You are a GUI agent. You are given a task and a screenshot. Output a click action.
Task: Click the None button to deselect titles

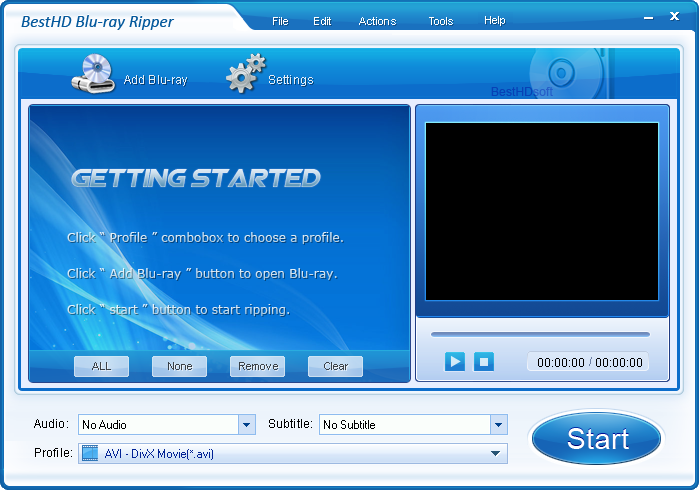[x=180, y=366]
